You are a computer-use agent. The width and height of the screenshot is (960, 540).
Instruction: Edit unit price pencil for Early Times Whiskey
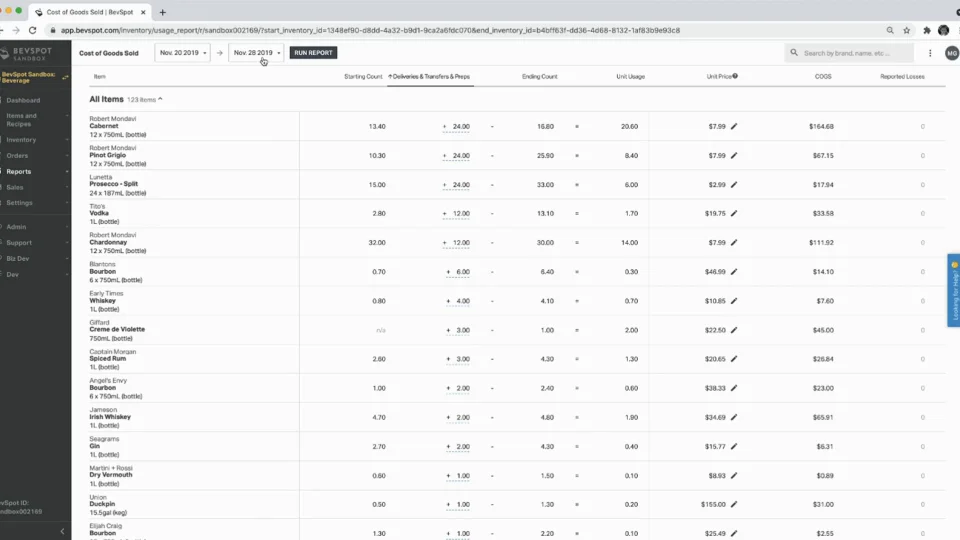(733, 301)
